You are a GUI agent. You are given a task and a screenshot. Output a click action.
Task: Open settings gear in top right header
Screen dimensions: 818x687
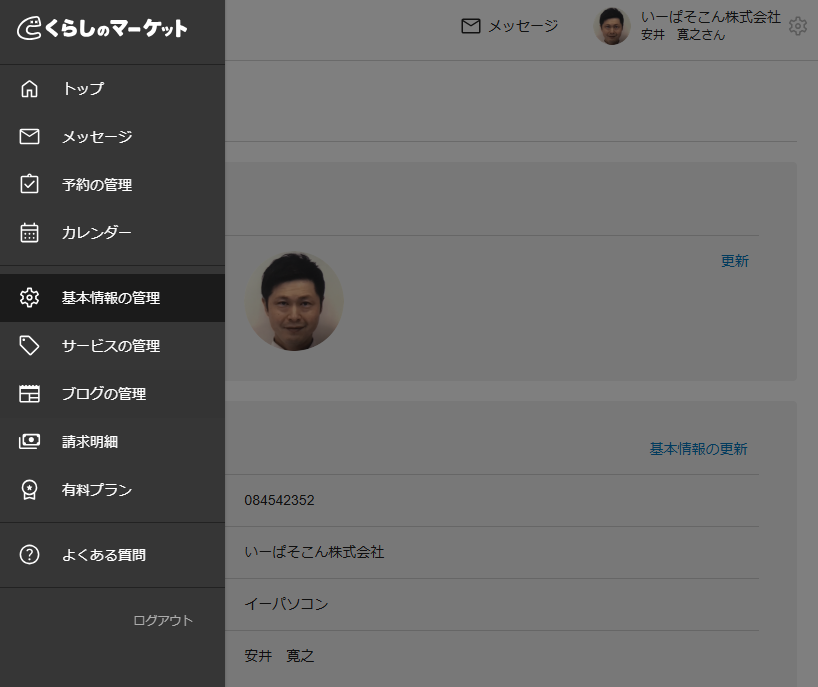797,26
